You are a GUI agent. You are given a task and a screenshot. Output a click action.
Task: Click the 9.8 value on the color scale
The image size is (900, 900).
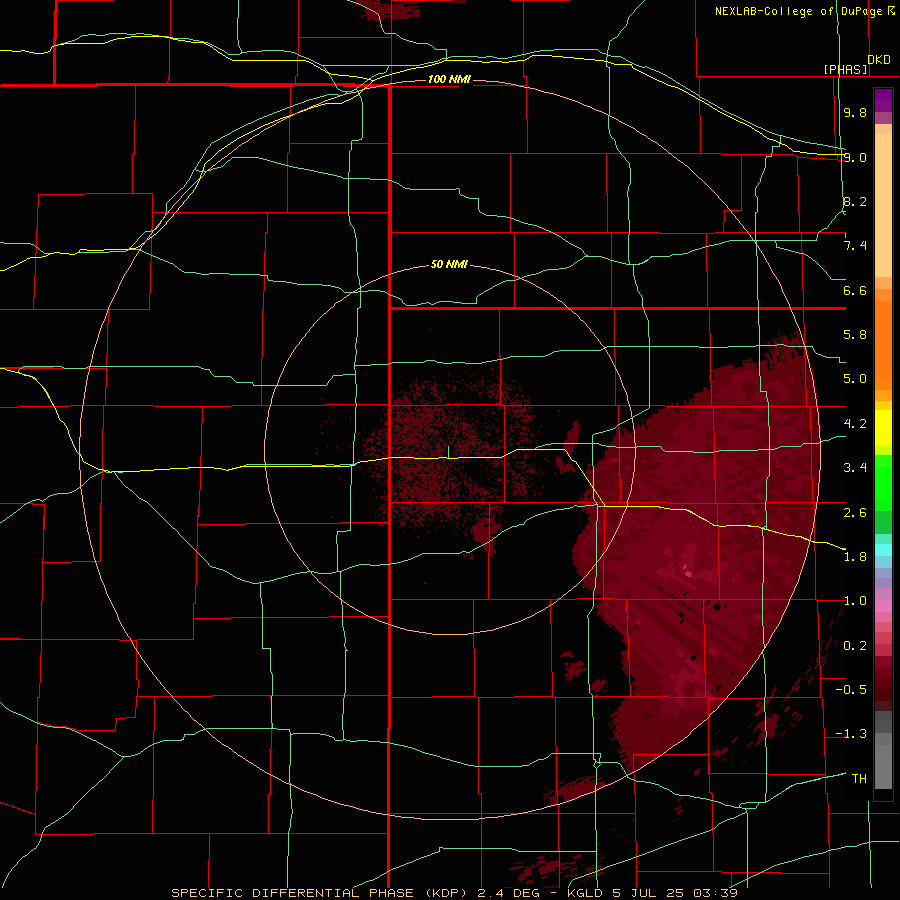[855, 112]
